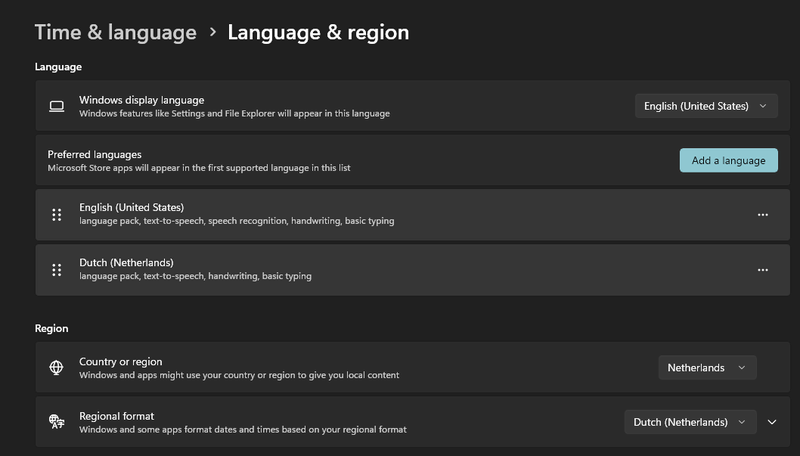Select the Dutch (Netherlands) language row

[x=400, y=270]
